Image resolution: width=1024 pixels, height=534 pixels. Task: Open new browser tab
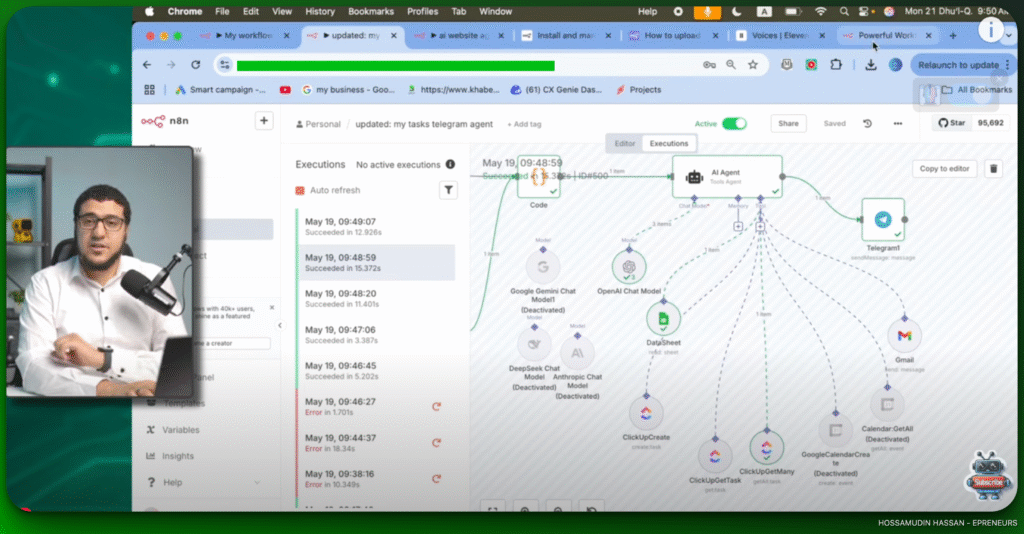tap(953, 35)
